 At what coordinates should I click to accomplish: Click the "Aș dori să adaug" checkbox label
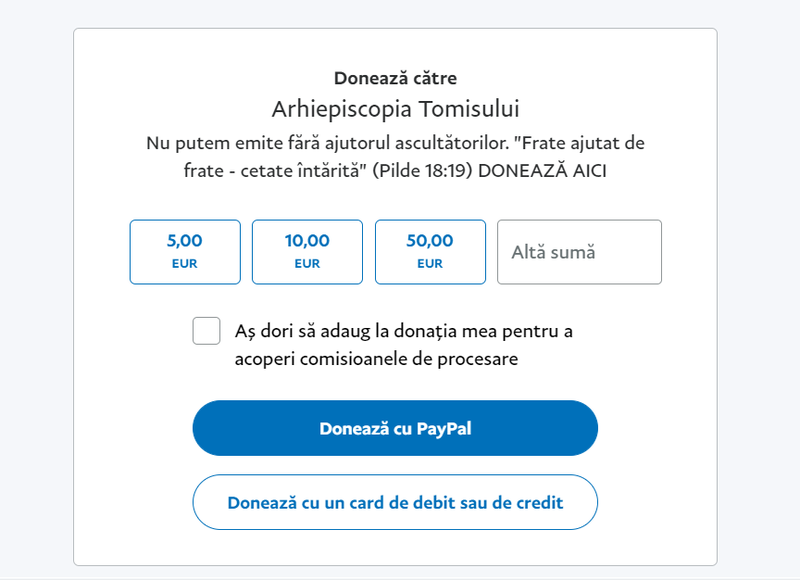(x=403, y=331)
